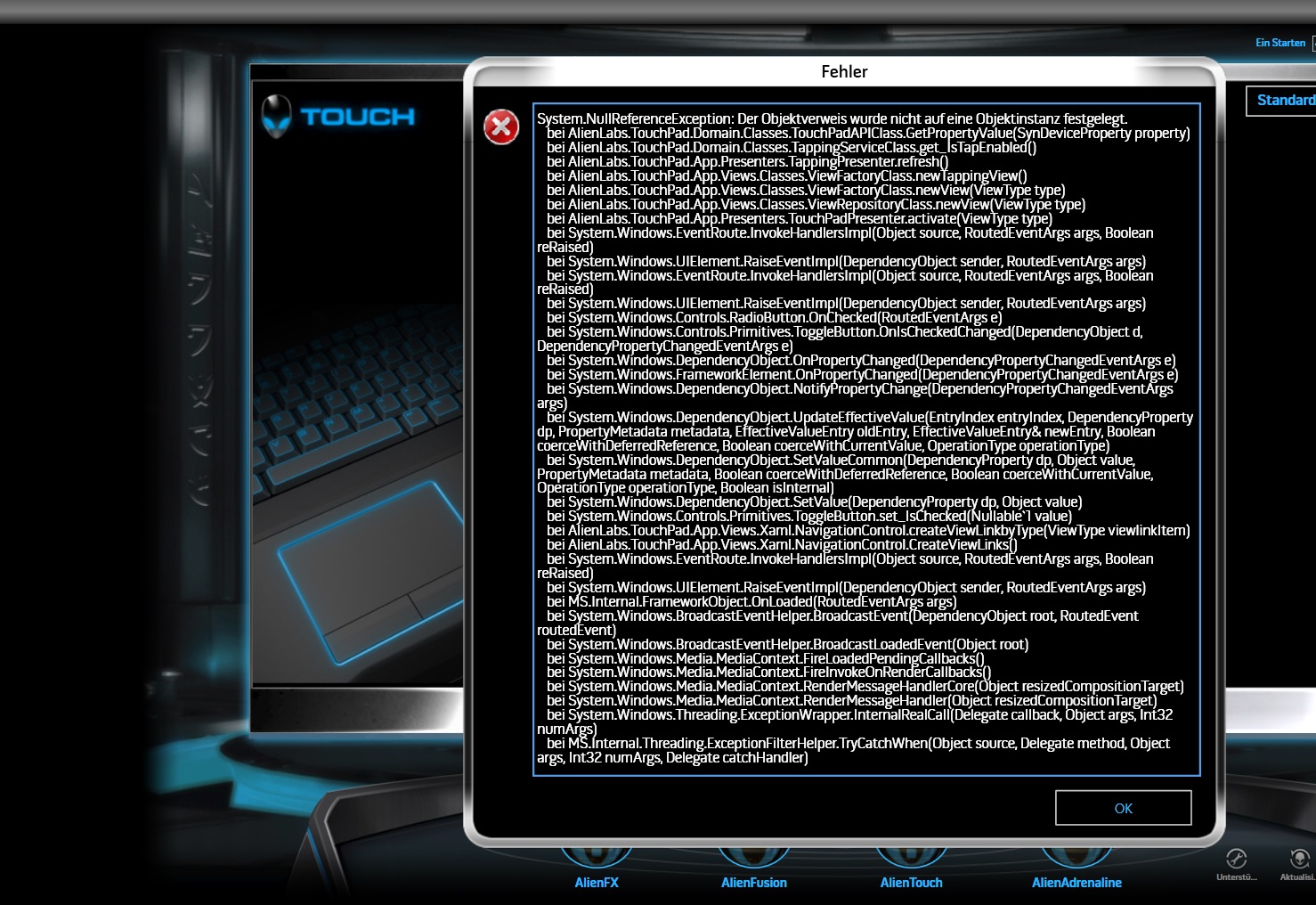Click OK to dismiss the Fehler dialog

pos(1123,808)
